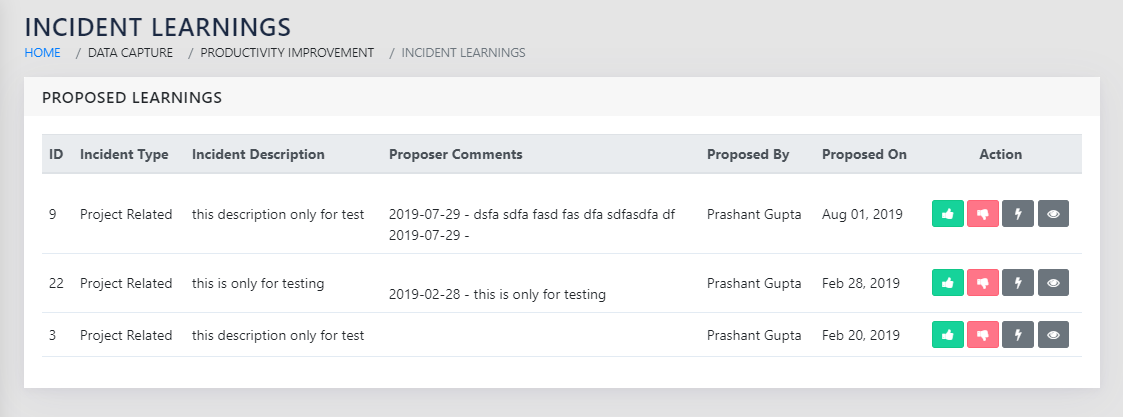Viewport: 1123px width, 417px height.
Task: View details of ID 22 via eye icon
Action: (1053, 283)
